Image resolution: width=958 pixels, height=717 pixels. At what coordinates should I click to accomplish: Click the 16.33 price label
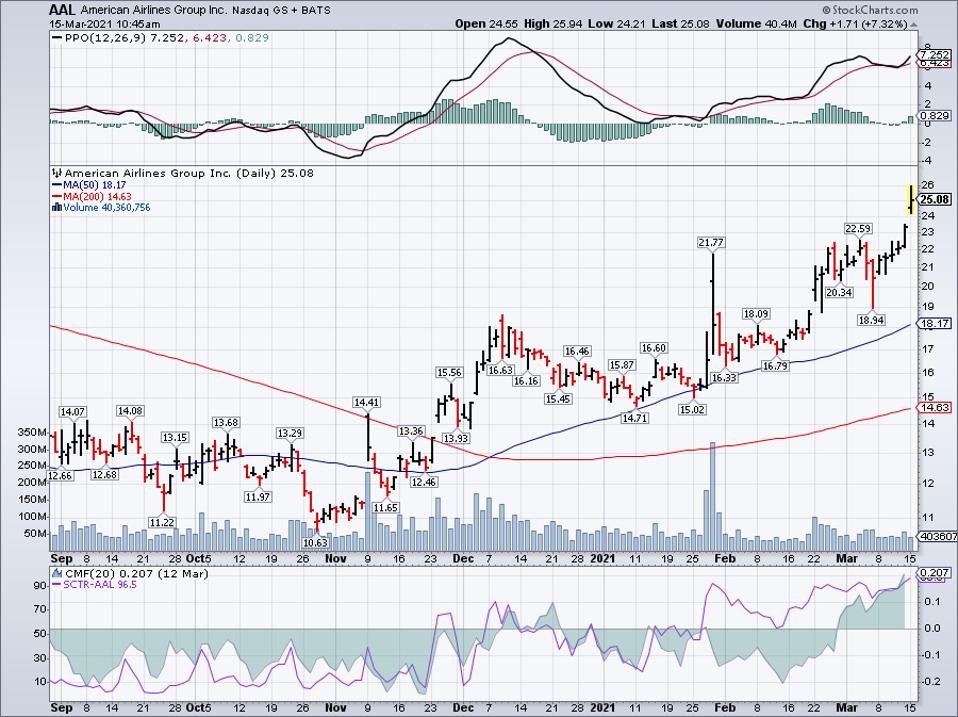coord(724,377)
